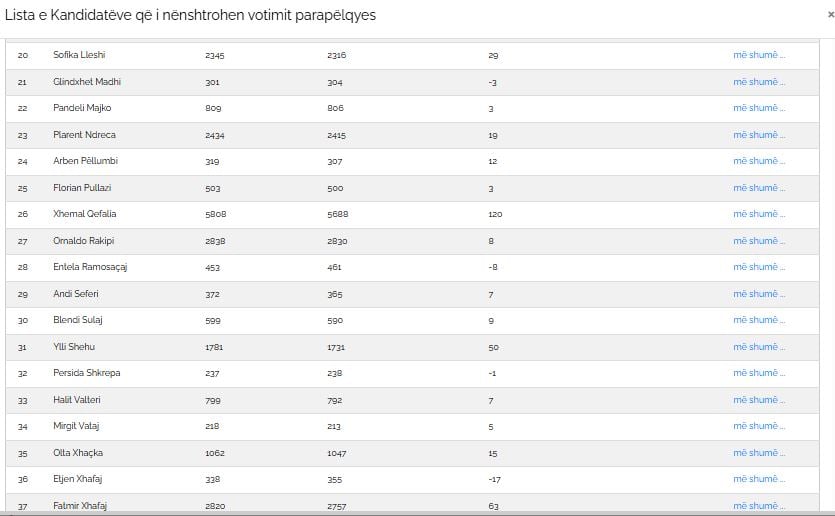
Task: Open 'më shumë' link for Glindxhet Madhi
Action: tap(759, 81)
